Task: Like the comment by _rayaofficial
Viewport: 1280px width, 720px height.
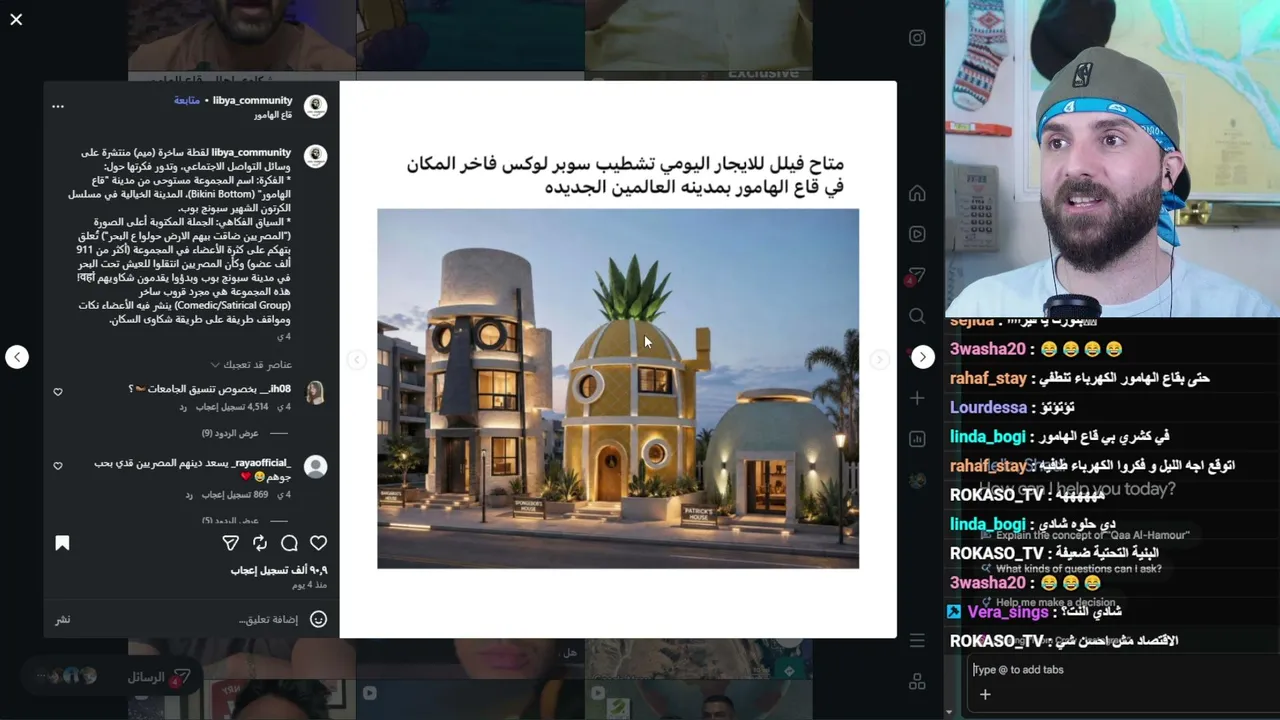Action: (x=58, y=466)
